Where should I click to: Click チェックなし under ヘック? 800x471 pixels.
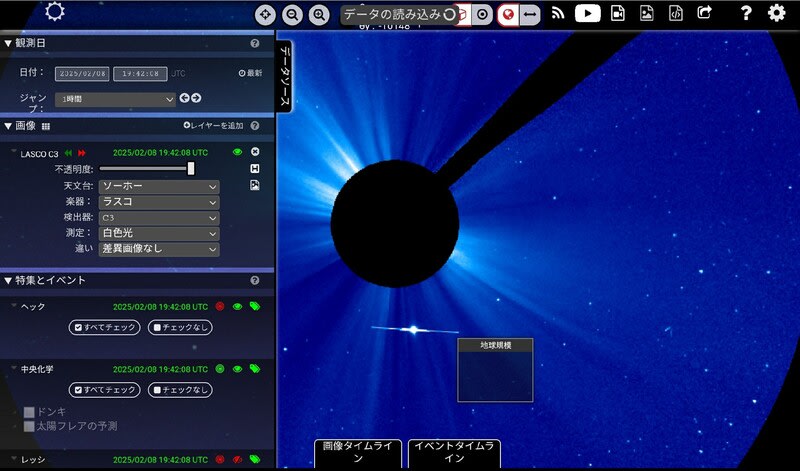click(x=180, y=328)
